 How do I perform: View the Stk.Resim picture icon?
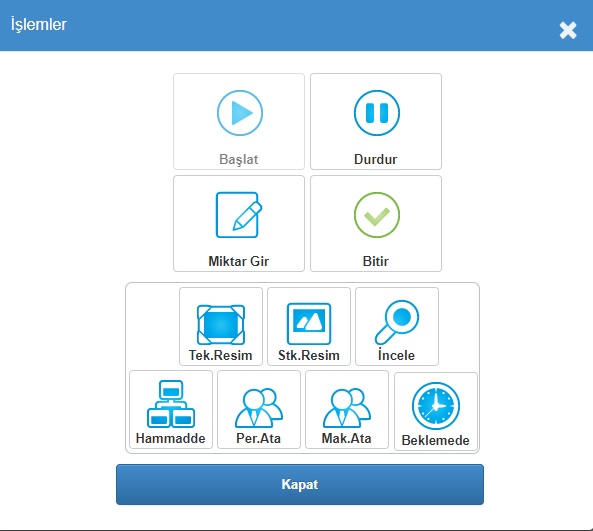(x=309, y=324)
